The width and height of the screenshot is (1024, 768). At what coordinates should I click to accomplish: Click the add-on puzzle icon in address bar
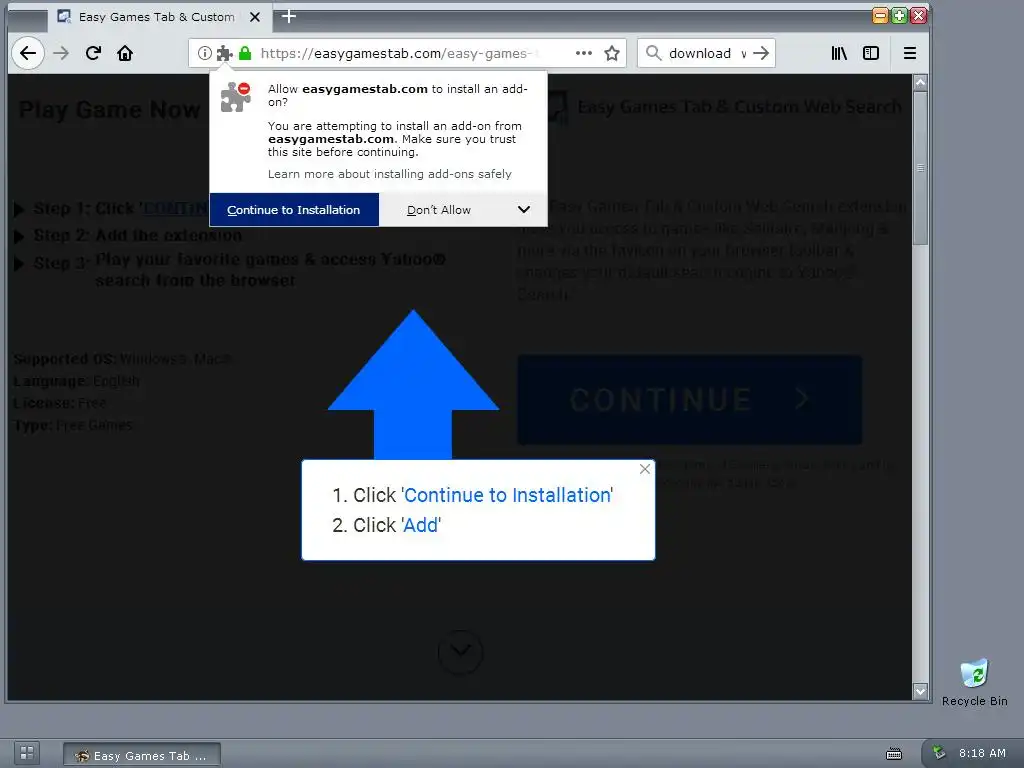[224, 53]
